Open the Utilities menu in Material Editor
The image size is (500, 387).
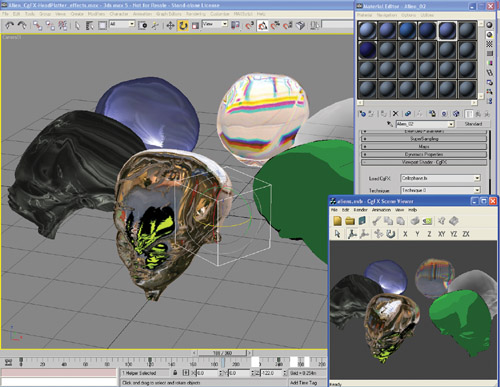point(427,15)
